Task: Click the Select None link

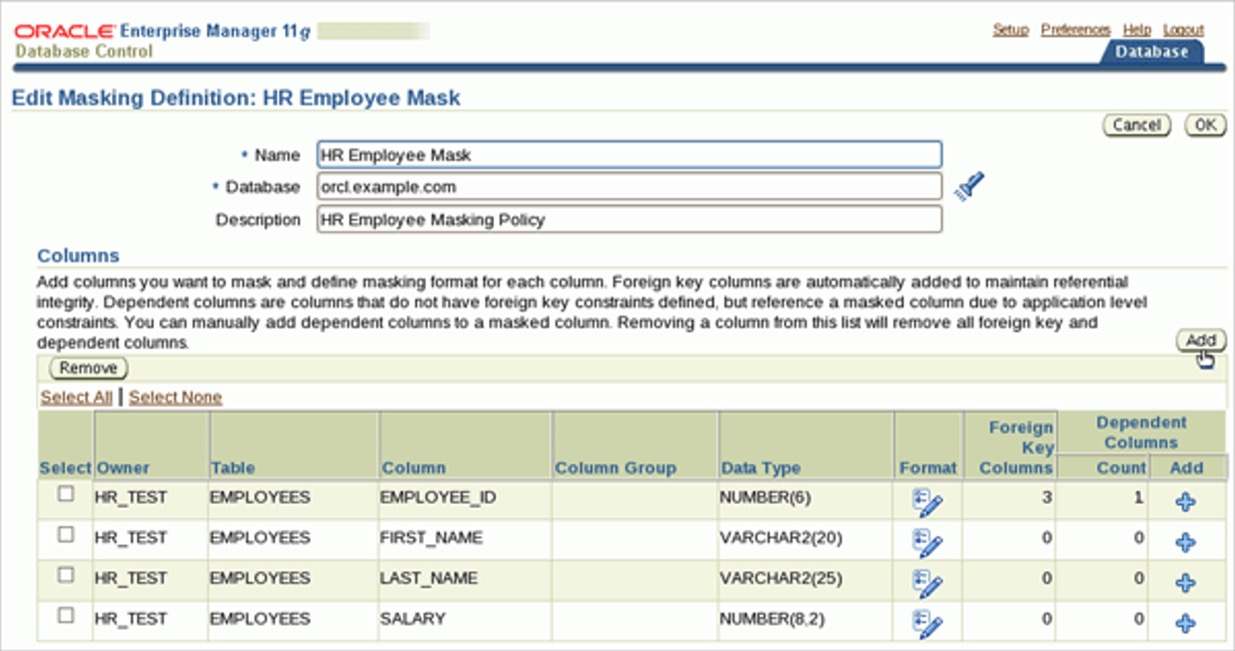Action: [175, 397]
